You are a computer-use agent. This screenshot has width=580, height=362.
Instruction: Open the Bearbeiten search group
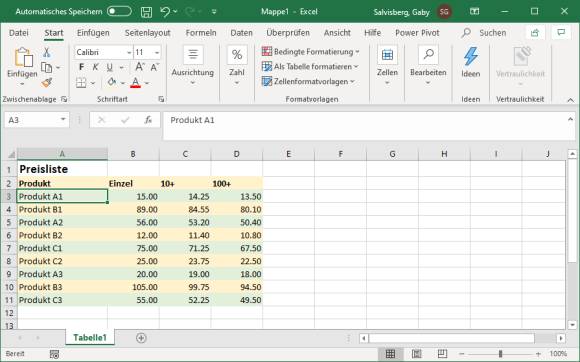click(x=428, y=66)
